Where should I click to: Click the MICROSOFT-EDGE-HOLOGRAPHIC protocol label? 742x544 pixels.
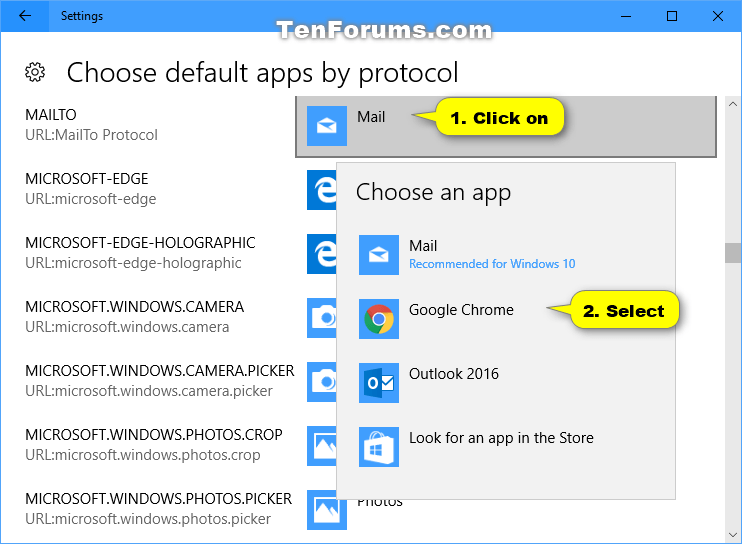(140, 243)
